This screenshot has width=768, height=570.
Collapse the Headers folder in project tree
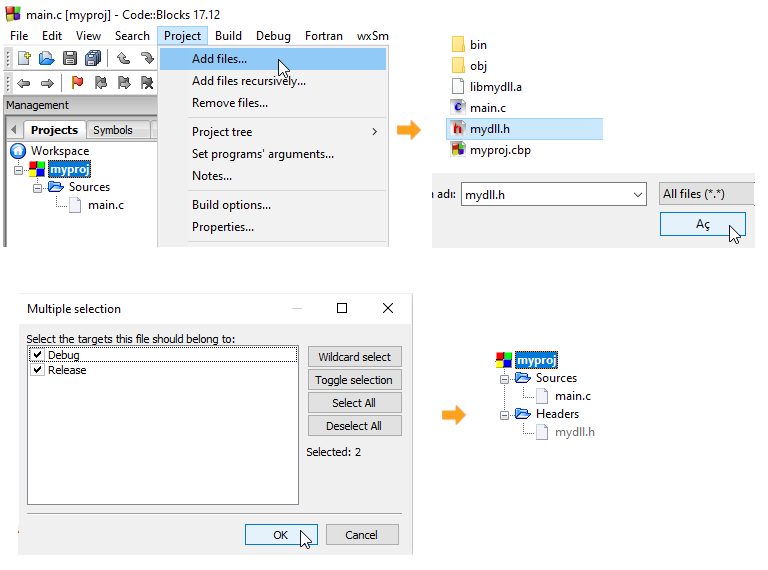click(x=504, y=415)
